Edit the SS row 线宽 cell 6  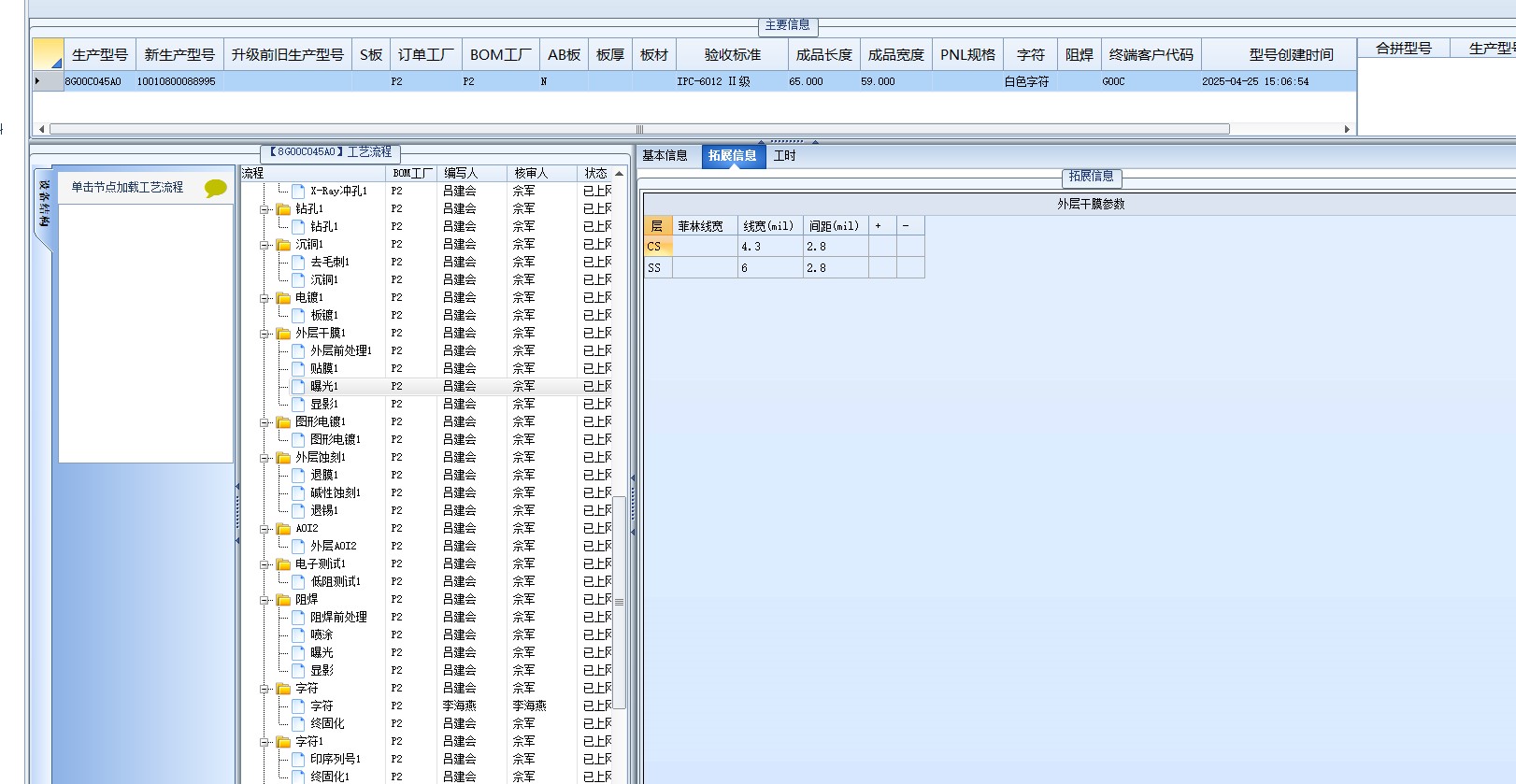click(770, 268)
